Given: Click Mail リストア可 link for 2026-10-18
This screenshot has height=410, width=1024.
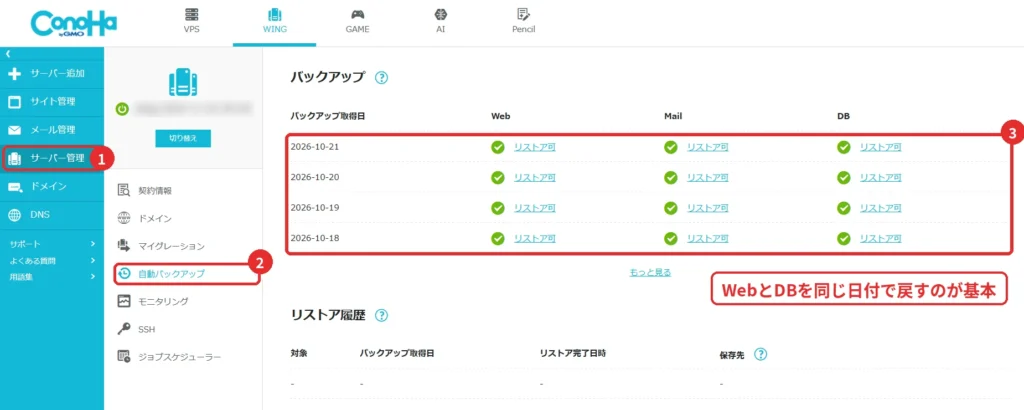Looking at the screenshot, I should (x=707, y=239).
